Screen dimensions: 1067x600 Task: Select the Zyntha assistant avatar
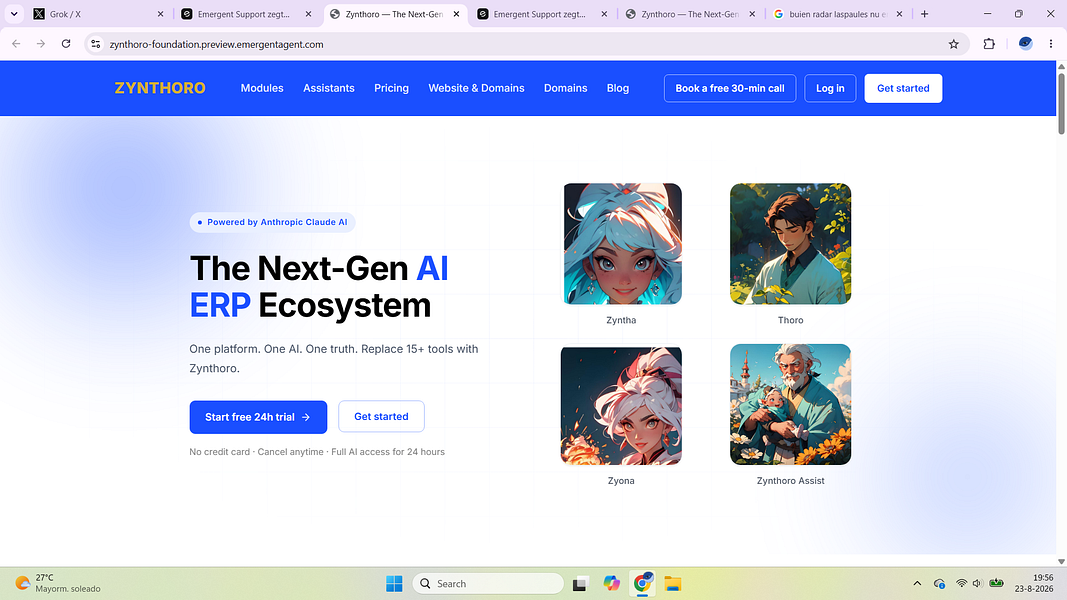coord(622,244)
